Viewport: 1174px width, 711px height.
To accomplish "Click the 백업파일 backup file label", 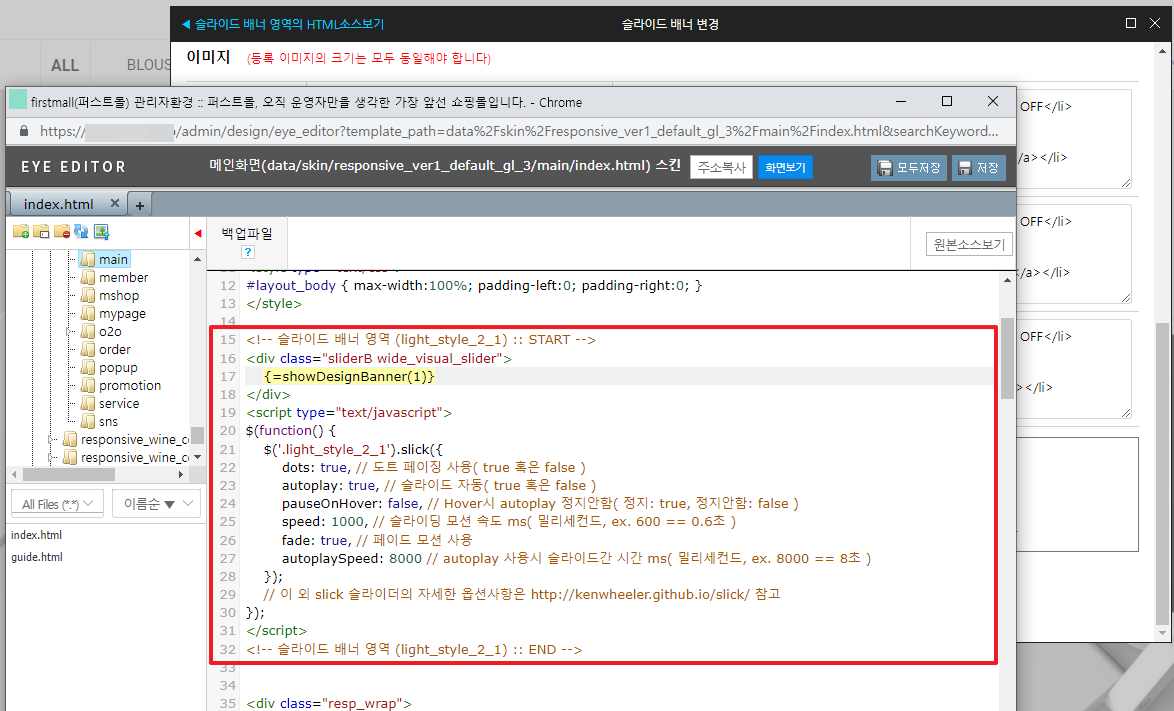I will (x=247, y=234).
